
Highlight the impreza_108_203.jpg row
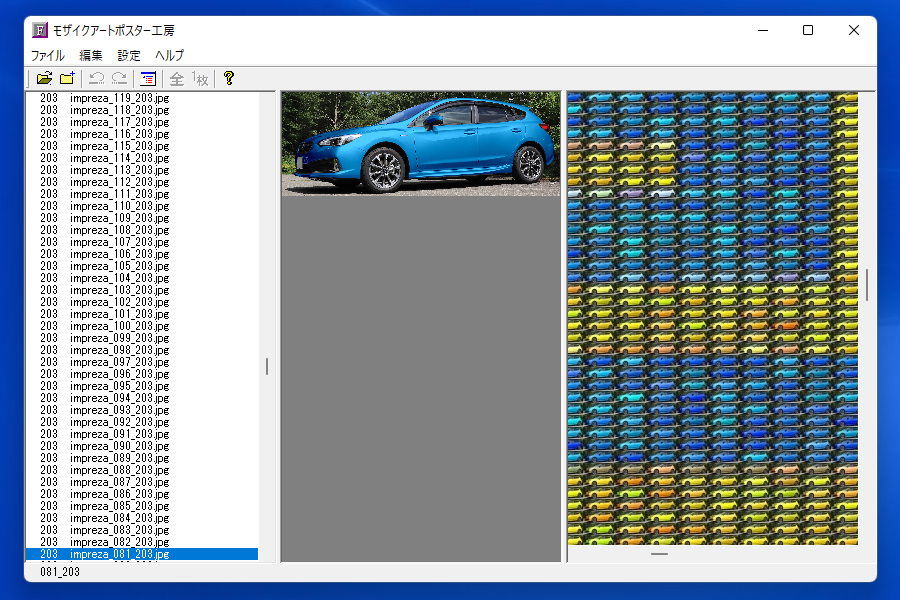point(142,230)
